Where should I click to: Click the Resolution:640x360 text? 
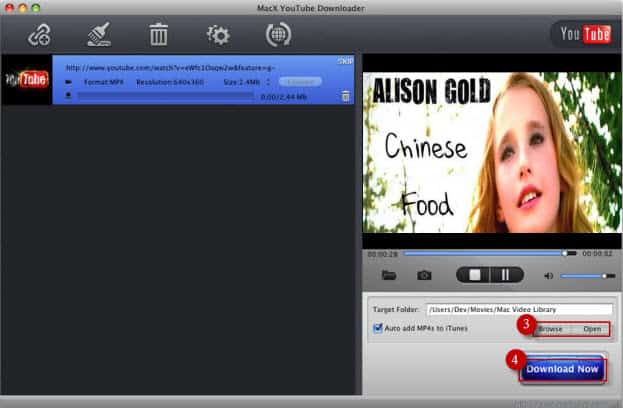pos(170,82)
